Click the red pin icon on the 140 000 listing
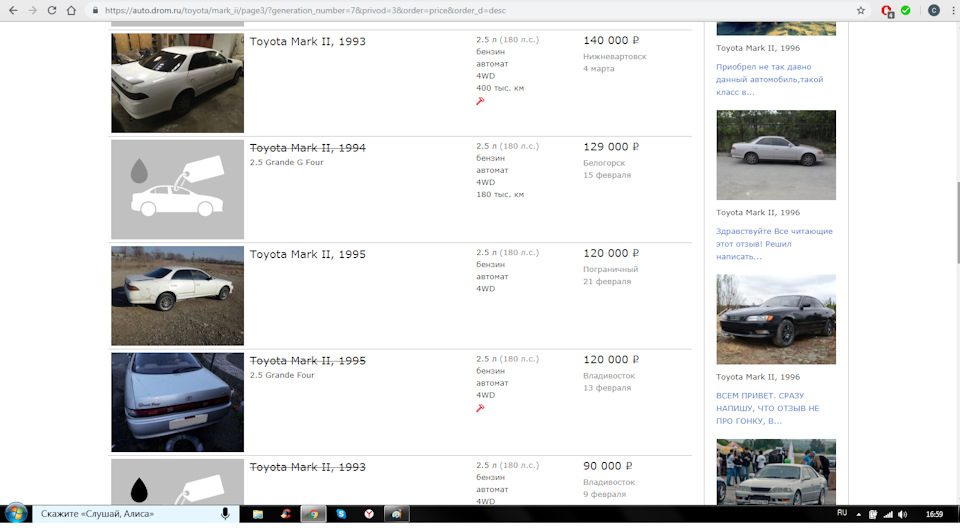The height and width of the screenshot is (532, 960). 480,101
